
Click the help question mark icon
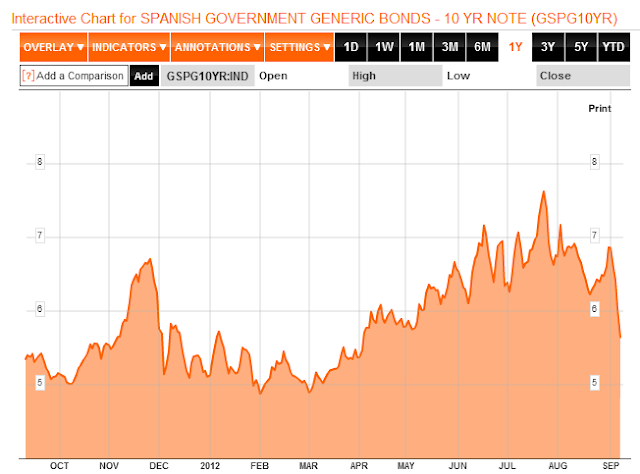(x=28, y=76)
